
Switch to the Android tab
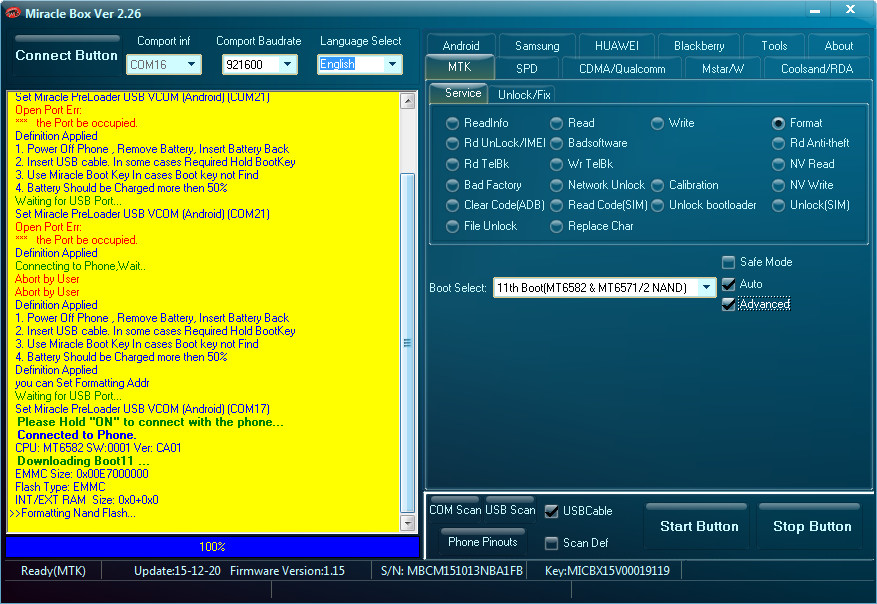coord(460,45)
